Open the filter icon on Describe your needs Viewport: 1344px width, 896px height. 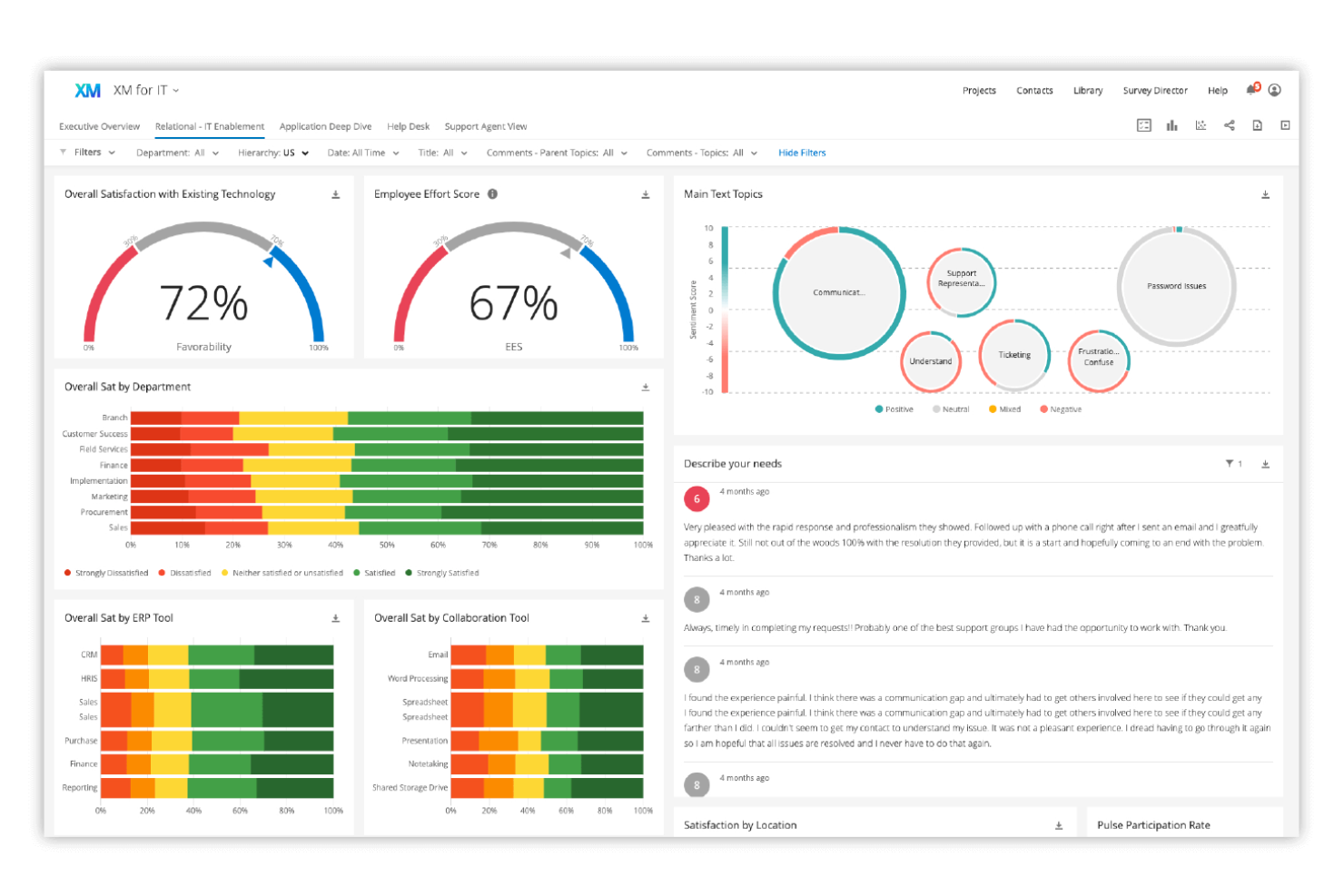pos(1230,463)
